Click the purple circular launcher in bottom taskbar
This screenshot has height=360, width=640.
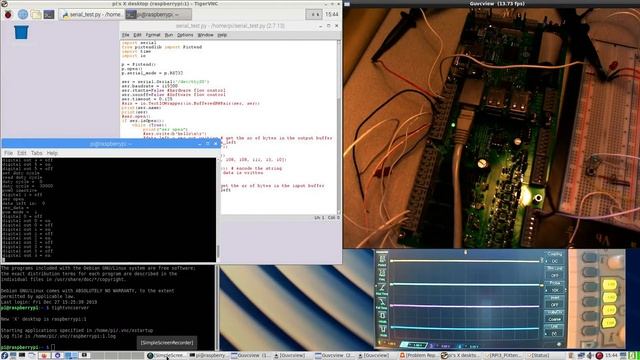click(58, 356)
